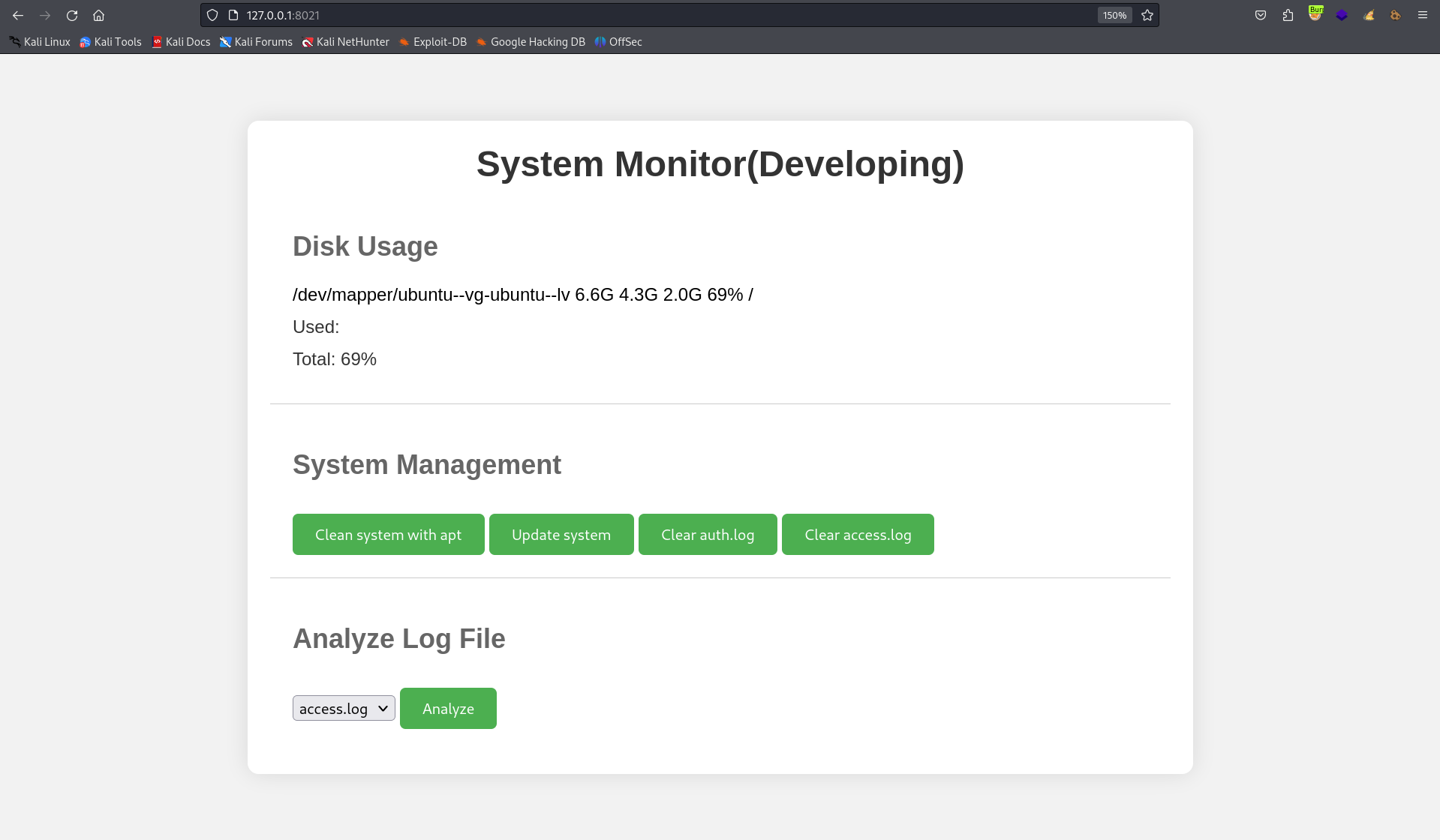Reset the 150% zoom level indicator
The height and width of the screenshot is (840, 1440).
pyautogui.click(x=1114, y=15)
